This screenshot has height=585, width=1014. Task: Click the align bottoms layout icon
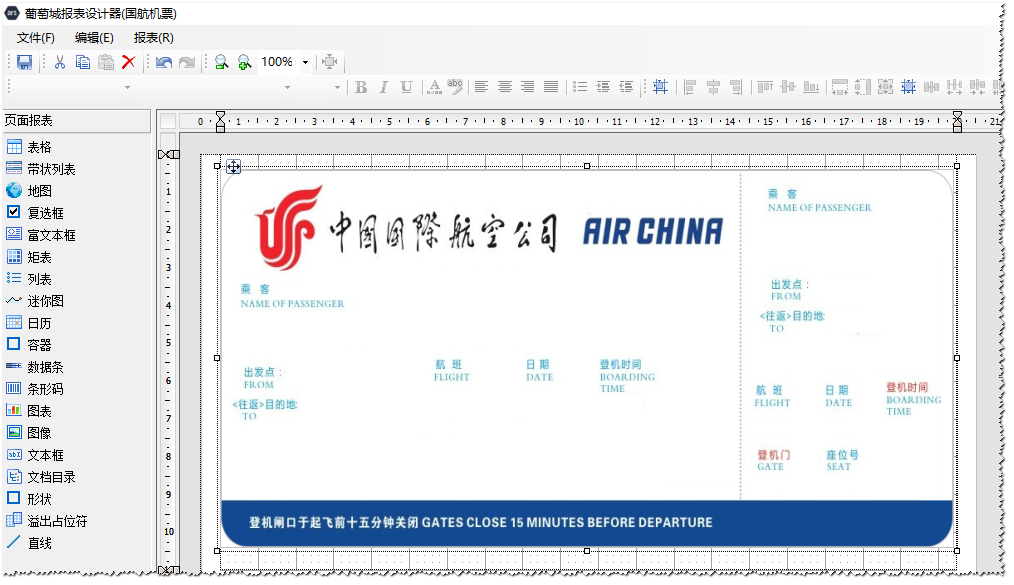point(811,87)
